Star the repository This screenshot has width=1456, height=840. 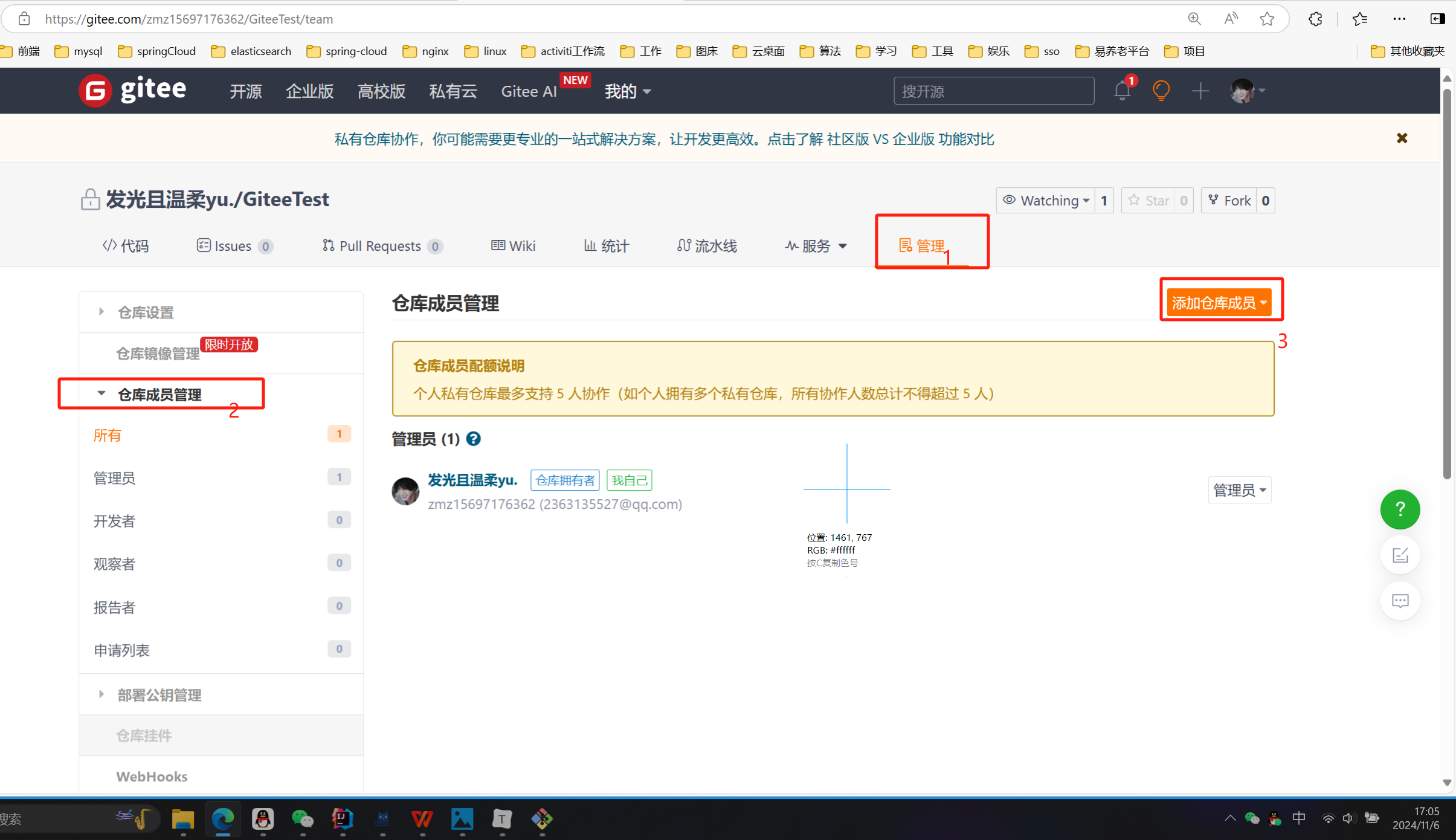(x=1149, y=201)
